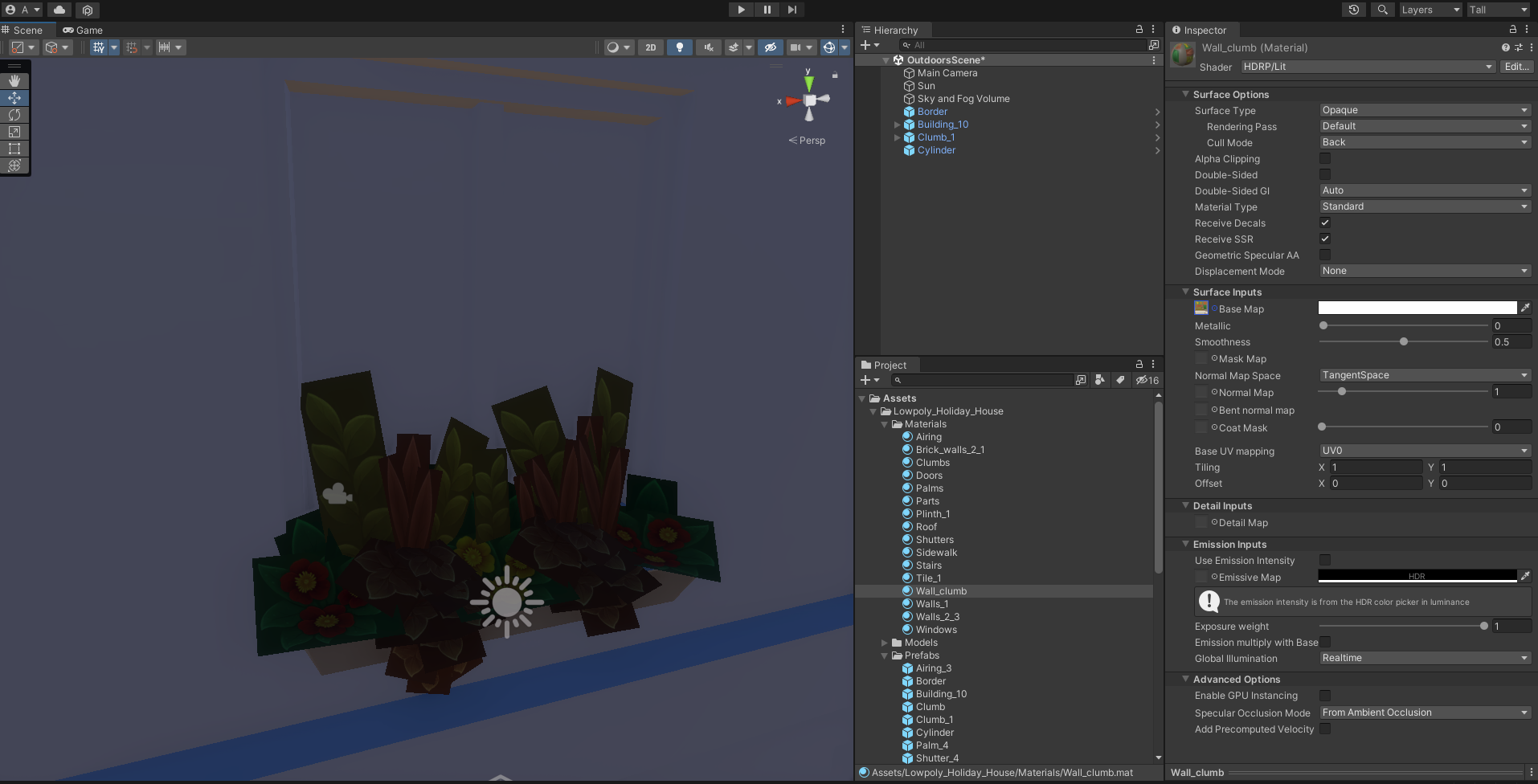Enable the Alpha Clipping checkbox

point(1325,159)
